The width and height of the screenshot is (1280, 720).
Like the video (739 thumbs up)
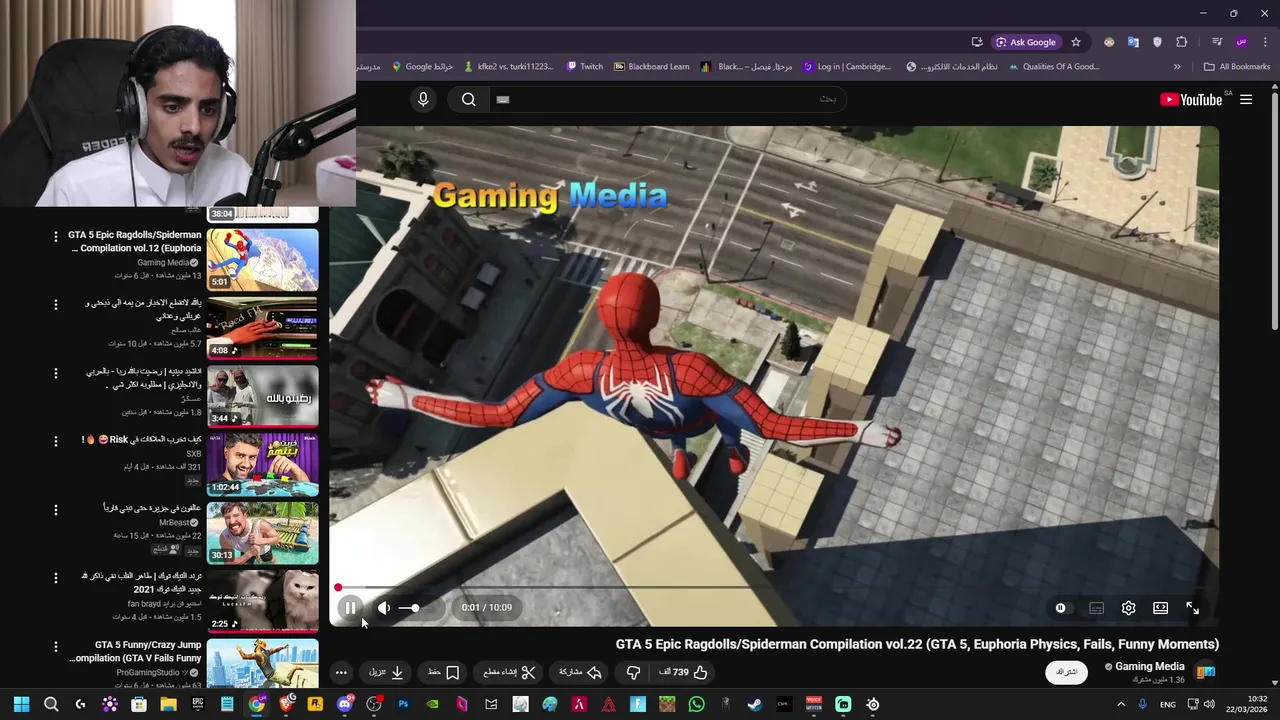684,672
